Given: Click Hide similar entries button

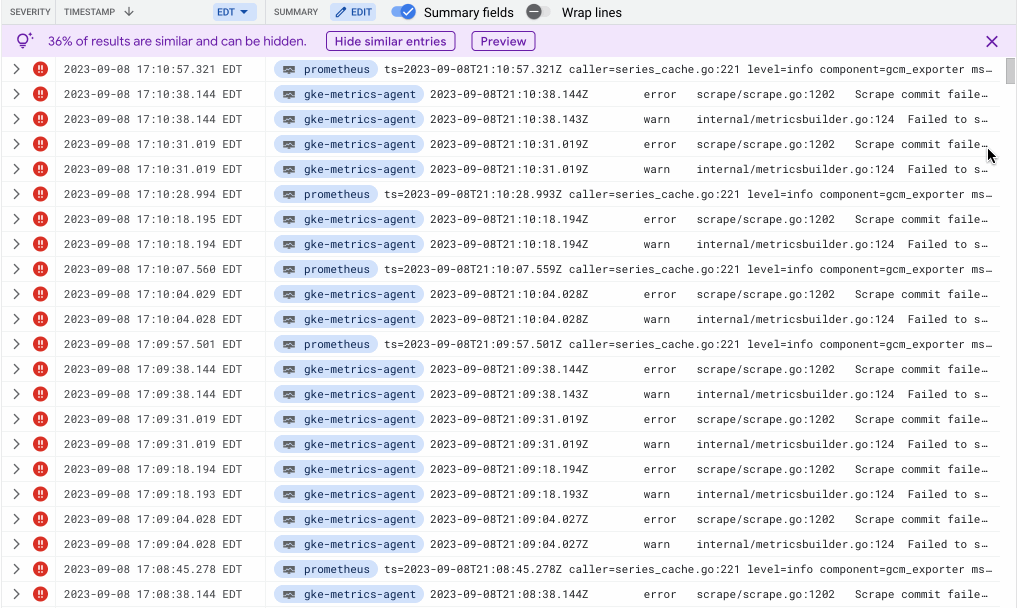Looking at the screenshot, I should (x=390, y=42).
